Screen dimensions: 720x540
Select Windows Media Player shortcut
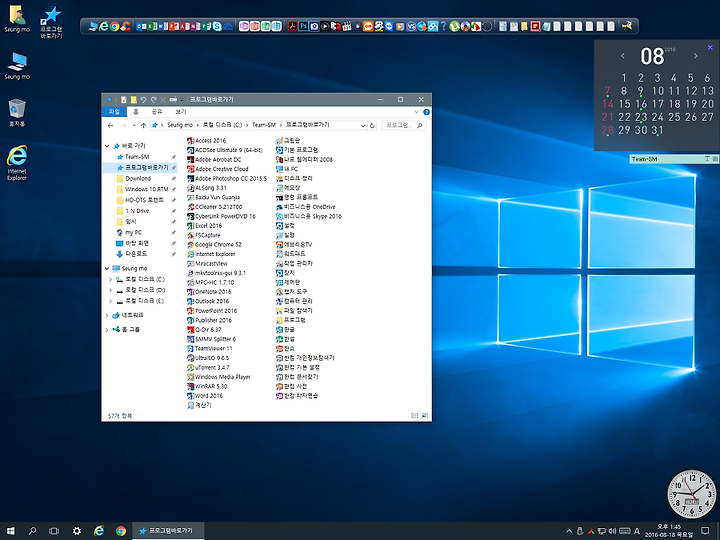coord(219,377)
